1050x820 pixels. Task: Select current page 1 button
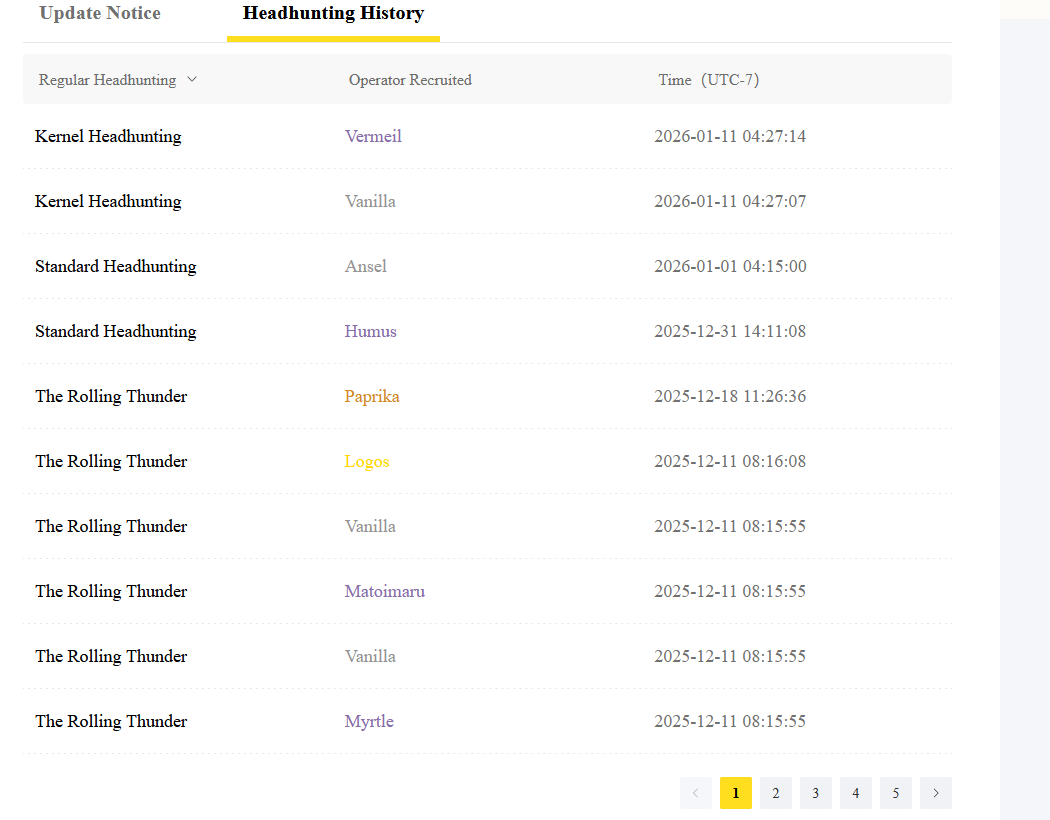coord(735,793)
